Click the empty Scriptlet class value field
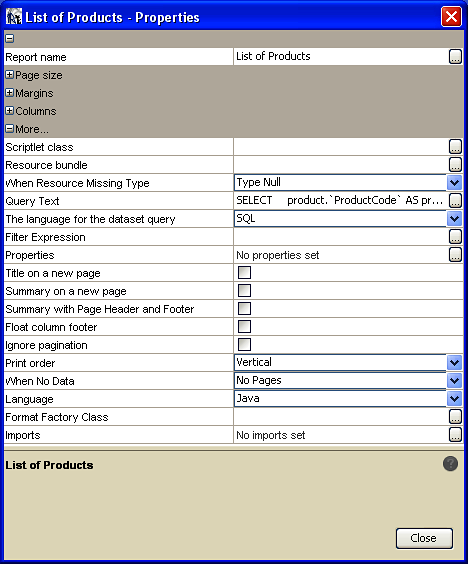This screenshot has height=564, width=468. pyautogui.click(x=341, y=146)
